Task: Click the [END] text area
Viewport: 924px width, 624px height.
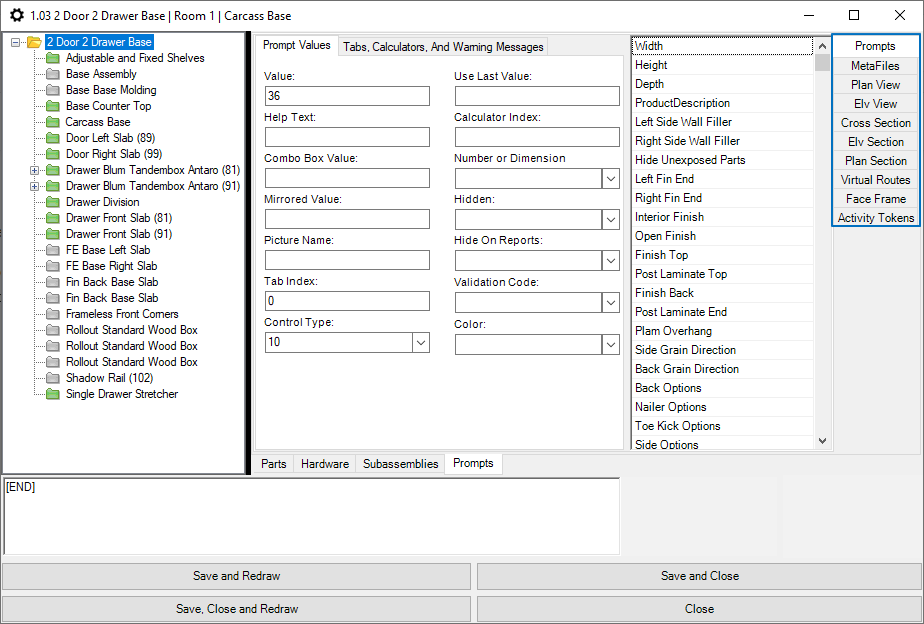Action: (x=312, y=517)
